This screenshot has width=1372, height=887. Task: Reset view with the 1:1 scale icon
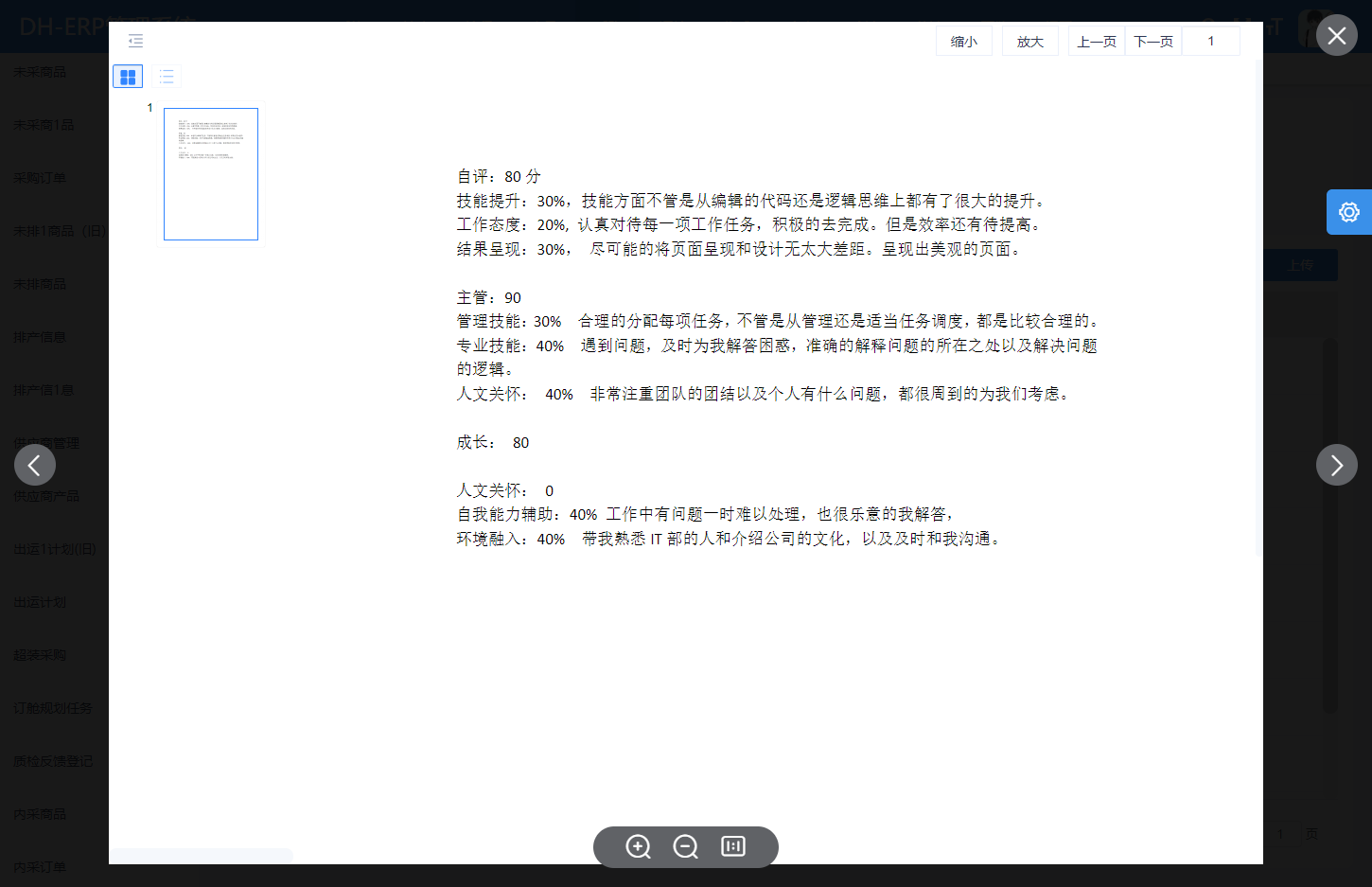click(x=732, y=847)
